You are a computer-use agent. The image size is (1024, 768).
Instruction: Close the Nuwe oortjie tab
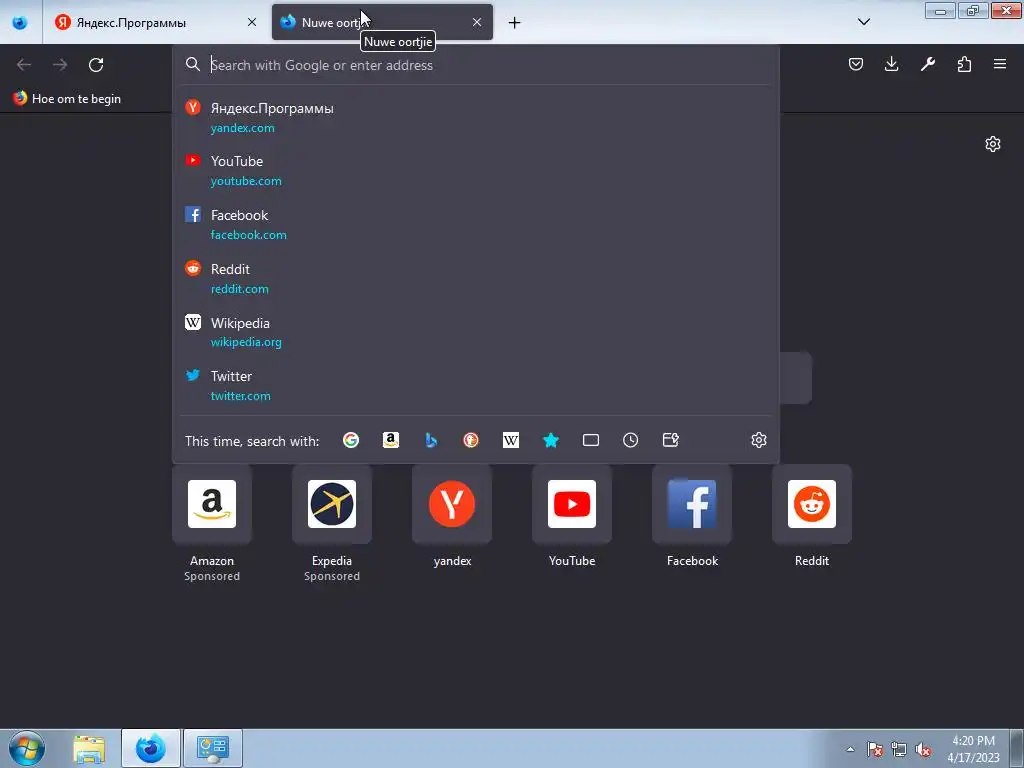pos(477,22)
